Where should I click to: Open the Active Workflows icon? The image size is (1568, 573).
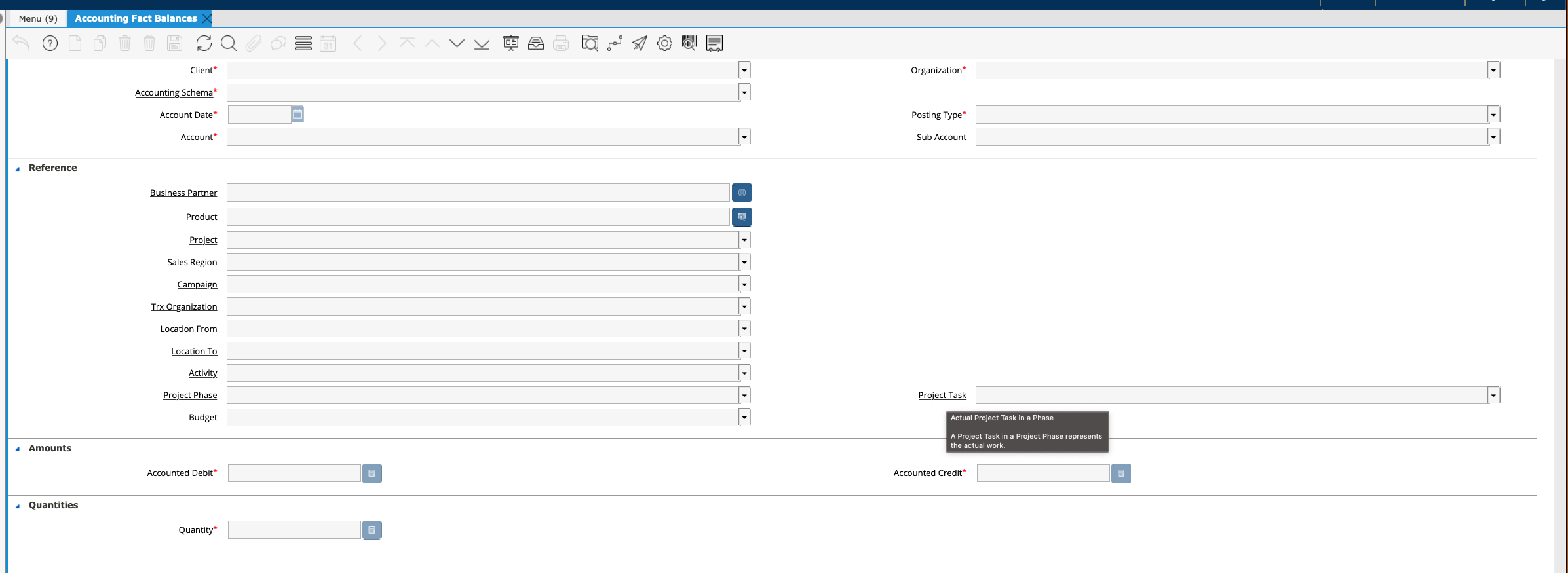pos(615,43)
